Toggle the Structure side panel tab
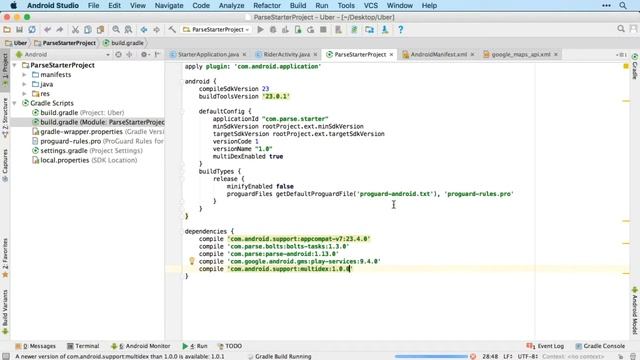 pos(5,118)
